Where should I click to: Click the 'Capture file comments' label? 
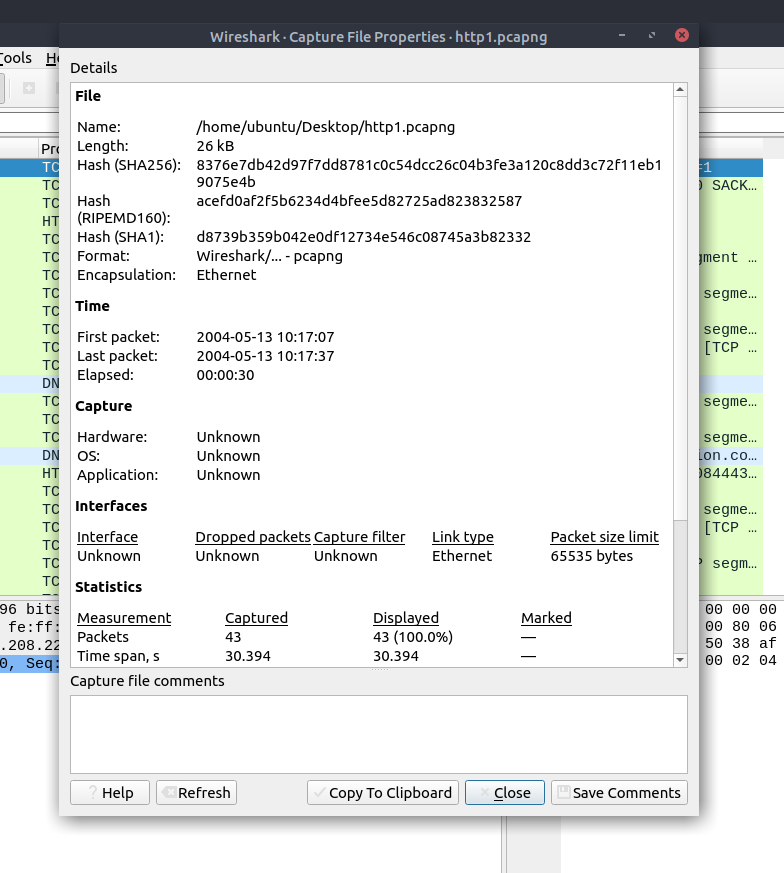(x=147, y=681)
